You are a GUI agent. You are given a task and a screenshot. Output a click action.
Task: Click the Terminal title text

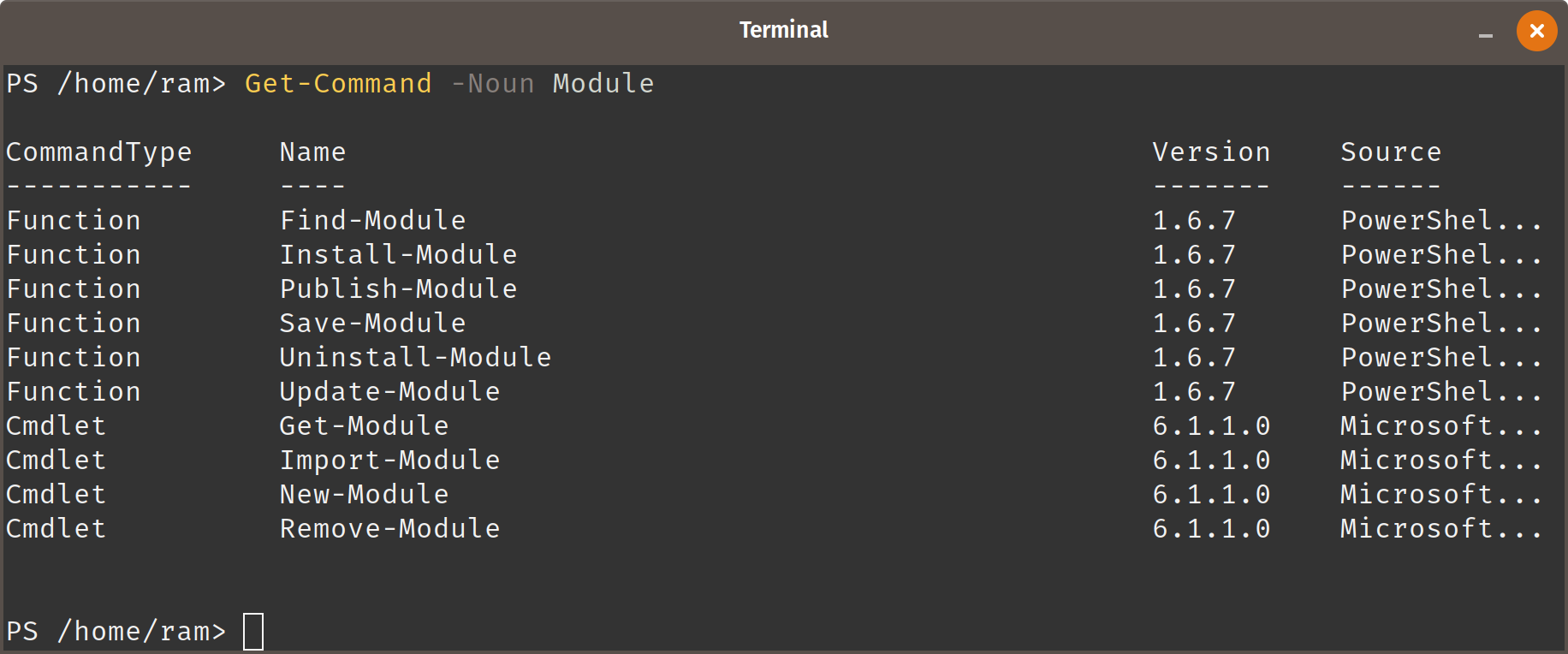pyautogui.click(x=783, y=30)
